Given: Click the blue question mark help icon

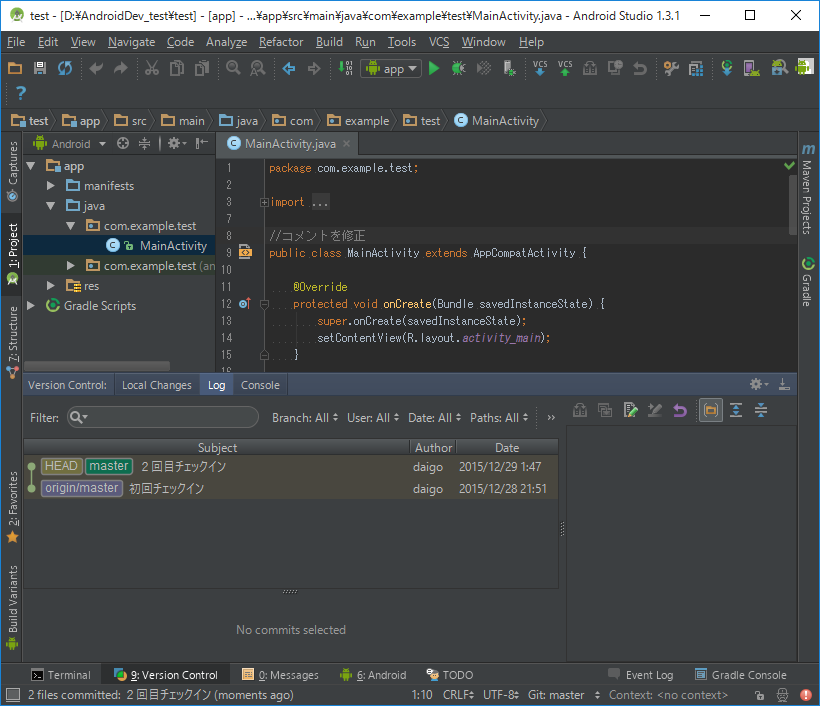Looking at the screenshot, I should 20,93.
